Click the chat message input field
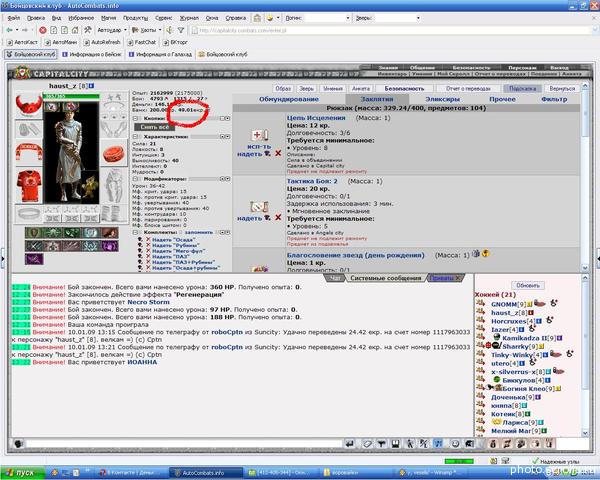This screenshot has width=600, height=480. pyautogui.click(x=184, y=444)
